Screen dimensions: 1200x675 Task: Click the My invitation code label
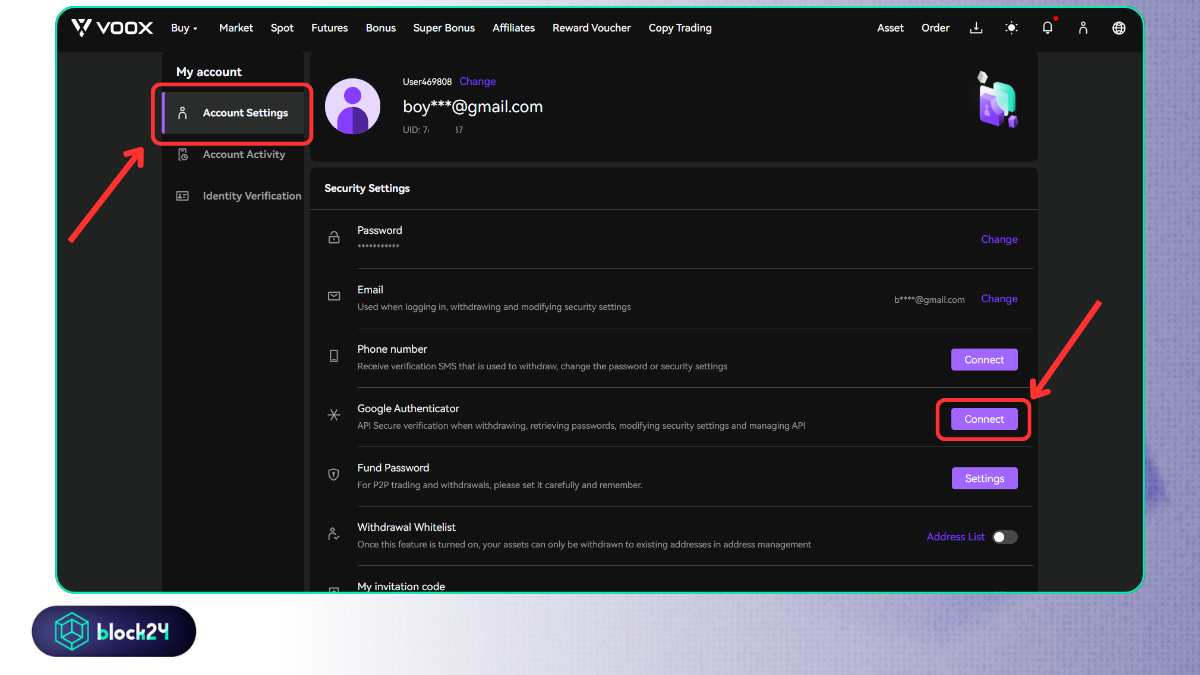tap(401, 587)
